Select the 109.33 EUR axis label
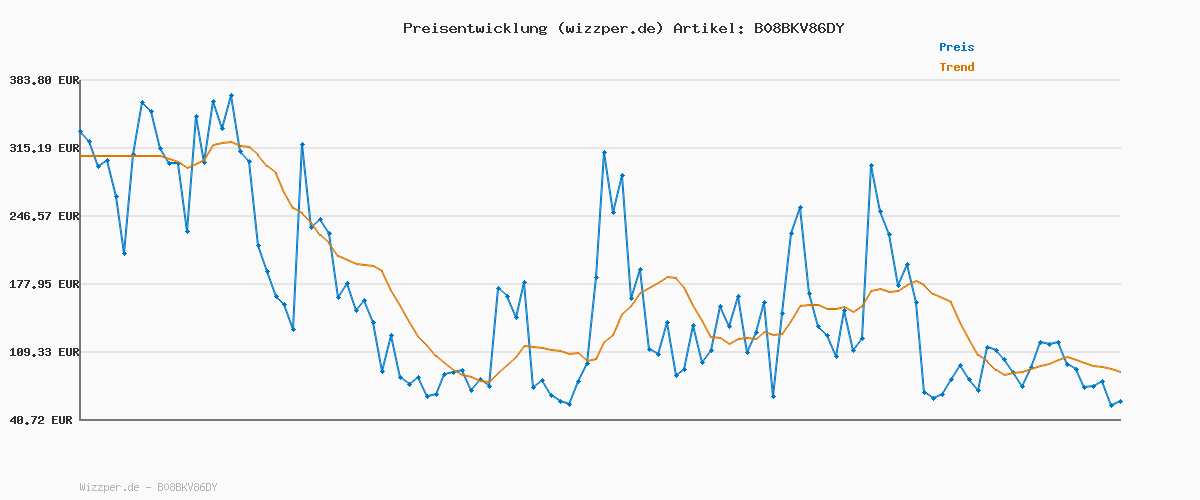The height and width of the screenshot is (500, 1200). tap(43, 352)
